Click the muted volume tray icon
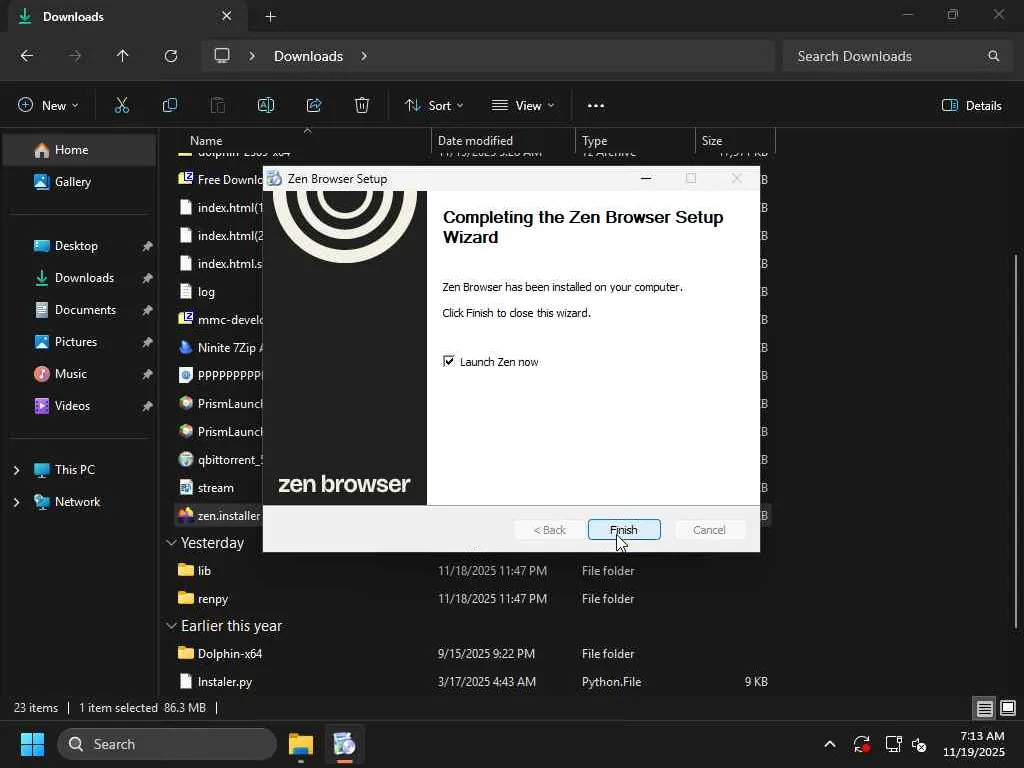The width and height of the screenshot is (1024, 768). point(919,744)
